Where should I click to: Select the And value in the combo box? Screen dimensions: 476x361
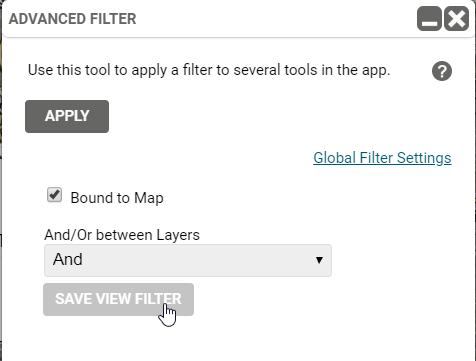point(68,259)
